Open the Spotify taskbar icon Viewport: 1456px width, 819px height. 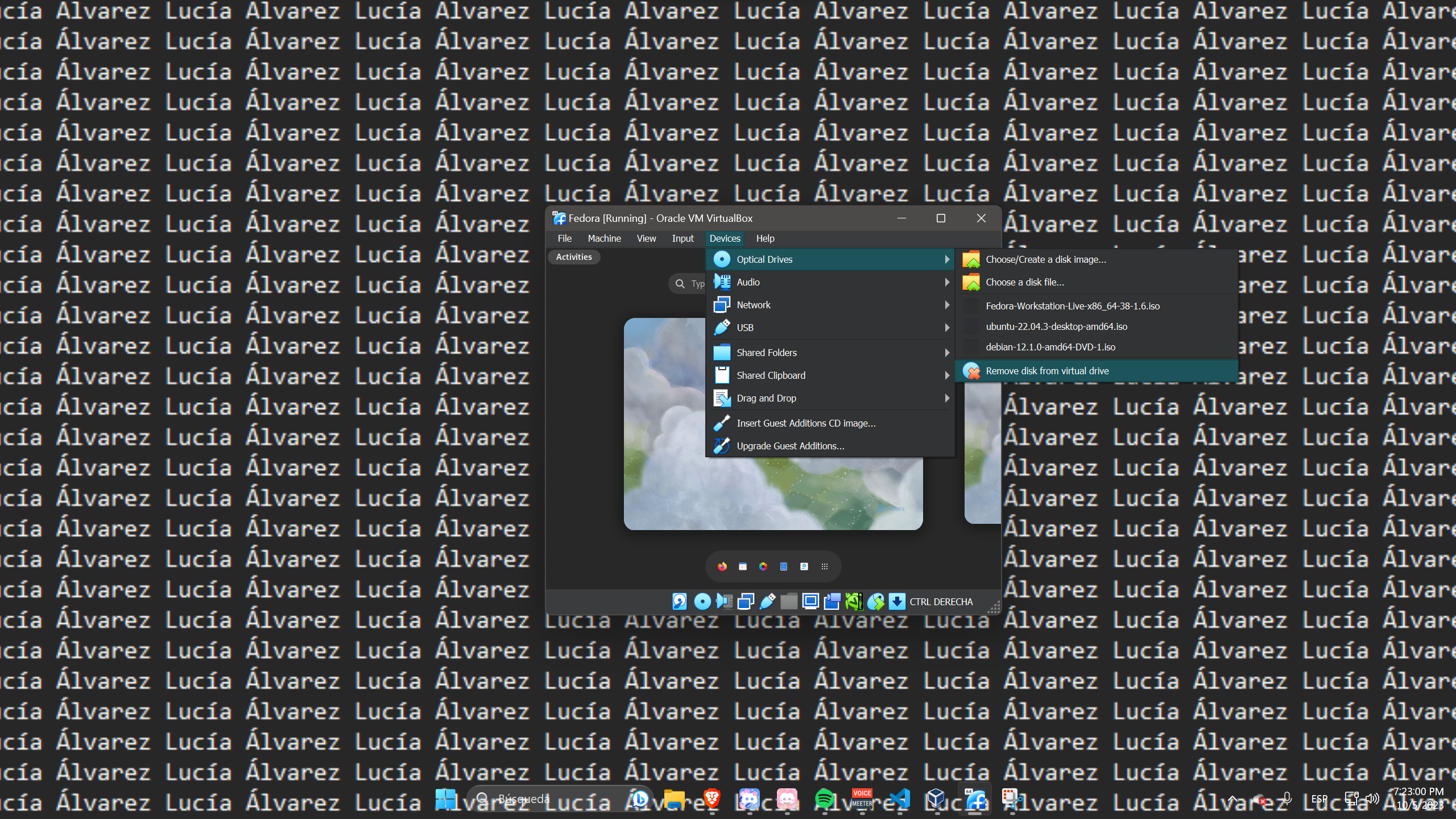click(x=825, y=799)
